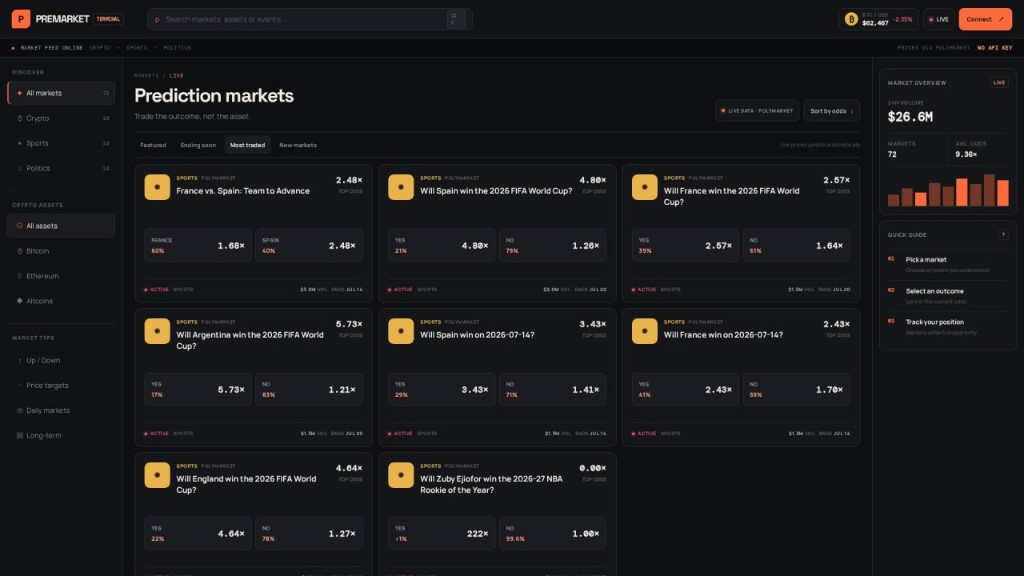Select Ethereum asset filter
1024x576 pixels.
tap(61, 276)
